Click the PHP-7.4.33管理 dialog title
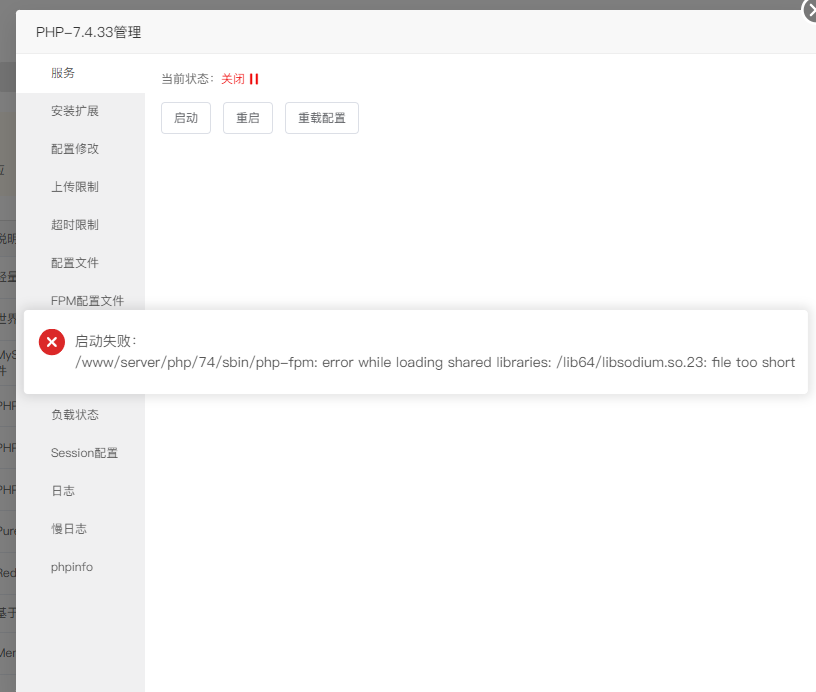Screen dimensions: 816x692 88,32
